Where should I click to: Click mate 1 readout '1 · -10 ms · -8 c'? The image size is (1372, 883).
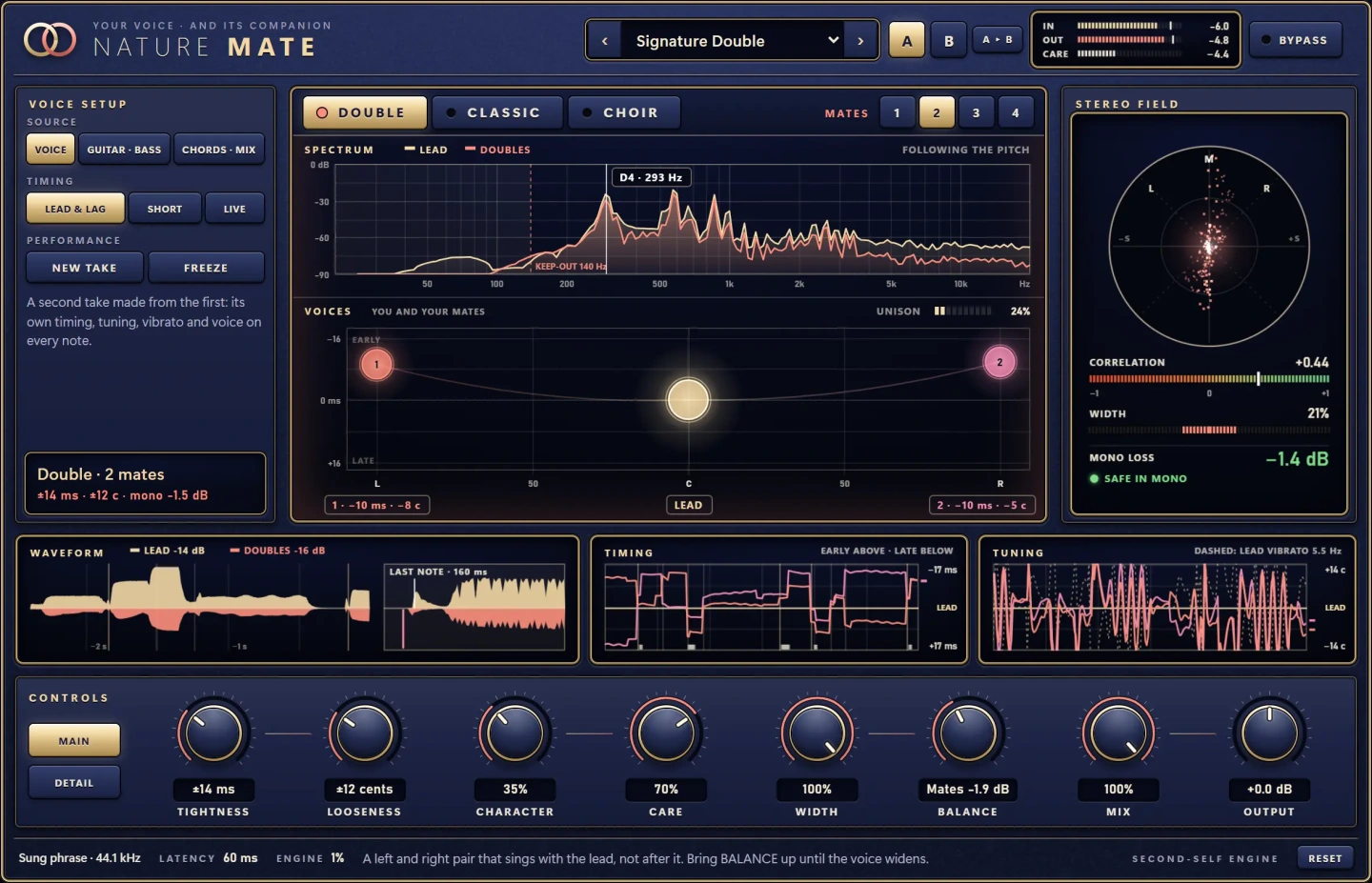376,505
